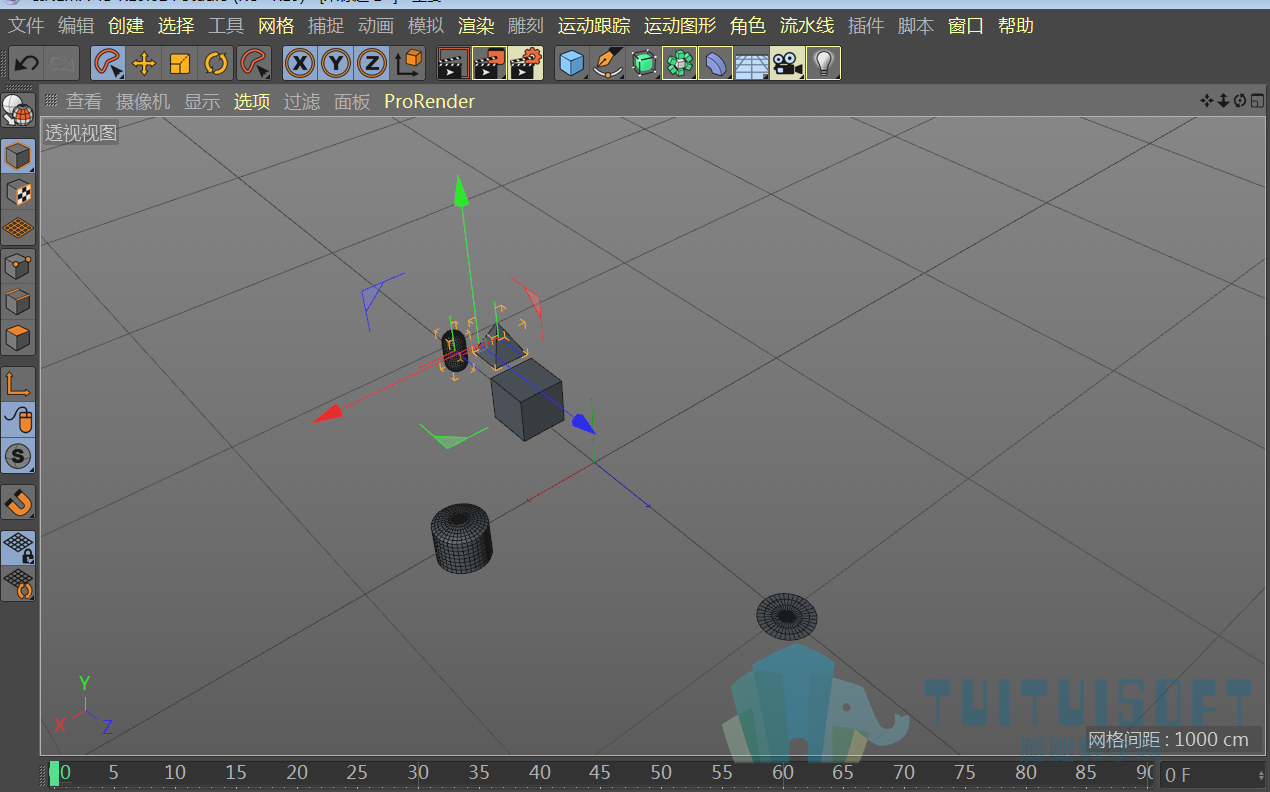This screenshot has width=1270, height=792.
Task: Switch to Polygons mode in sidebar
Action: (x=18, y=337)
